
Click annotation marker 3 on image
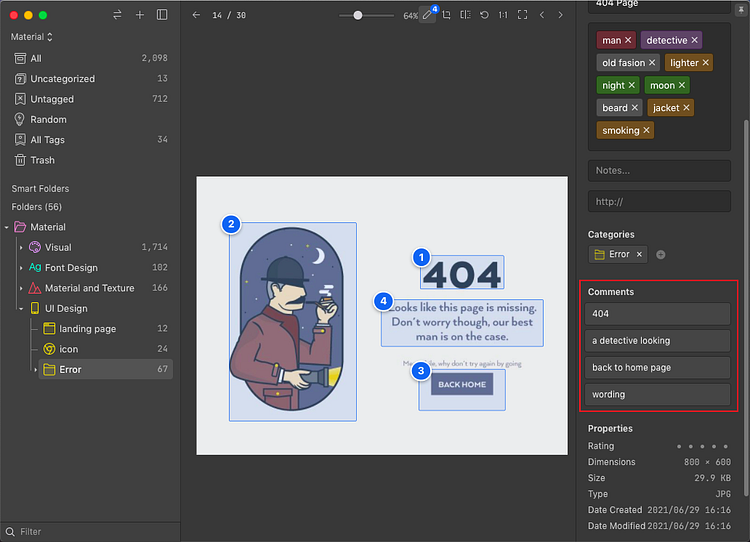click(421, 371)
